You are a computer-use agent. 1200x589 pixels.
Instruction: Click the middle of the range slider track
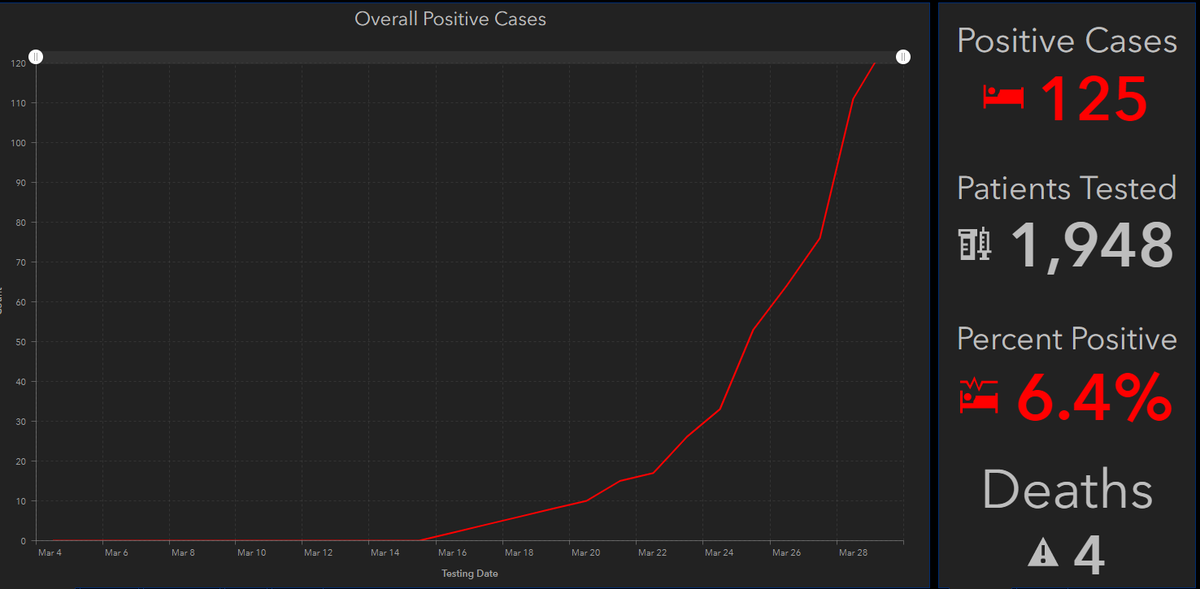tap(469, 58)
